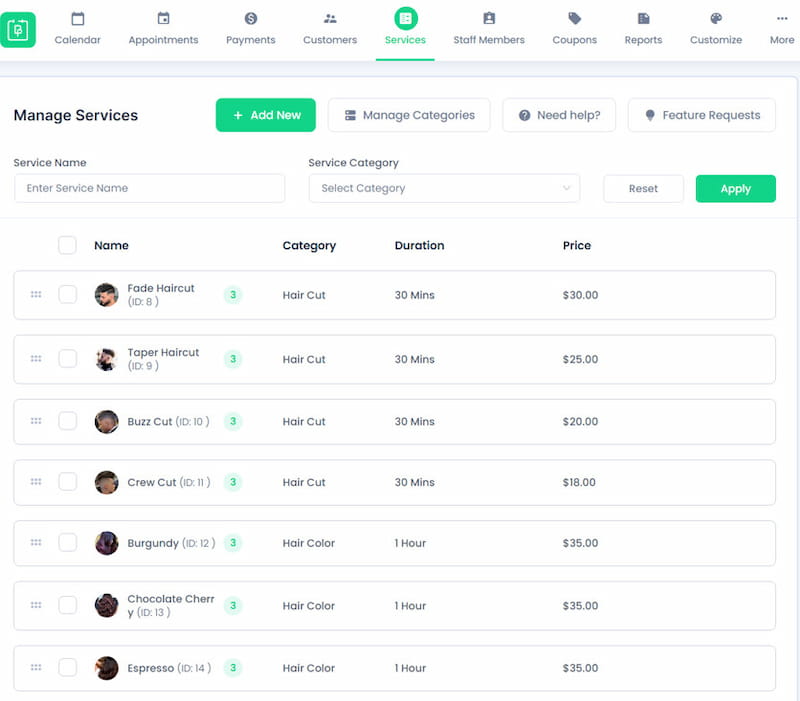Image resolution: width=800 pixels, height=701 pixels.
Task: Click the Coupons tag icon
Action: click(x=574, y=19)
